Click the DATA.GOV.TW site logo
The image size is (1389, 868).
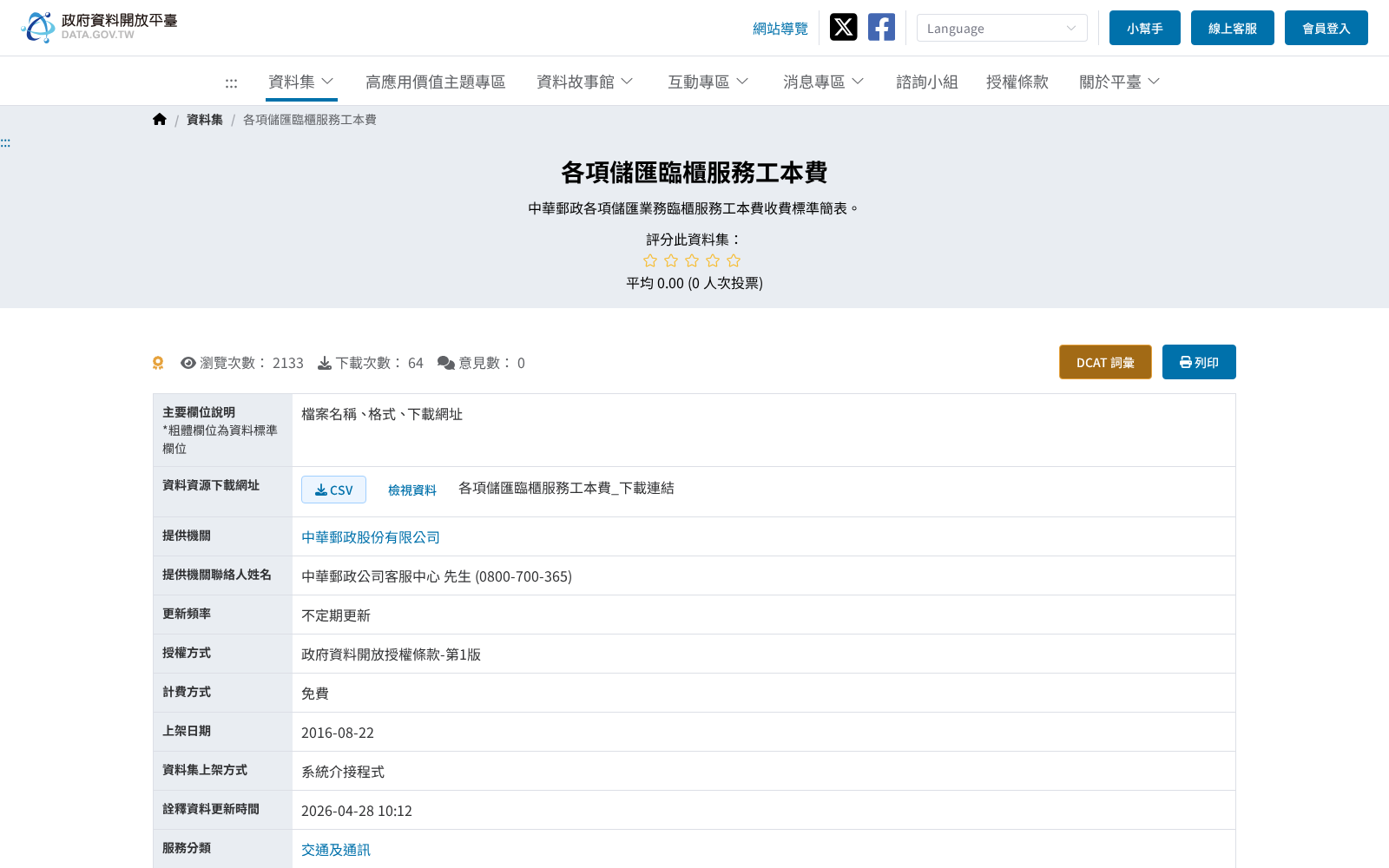pos(99,27)
